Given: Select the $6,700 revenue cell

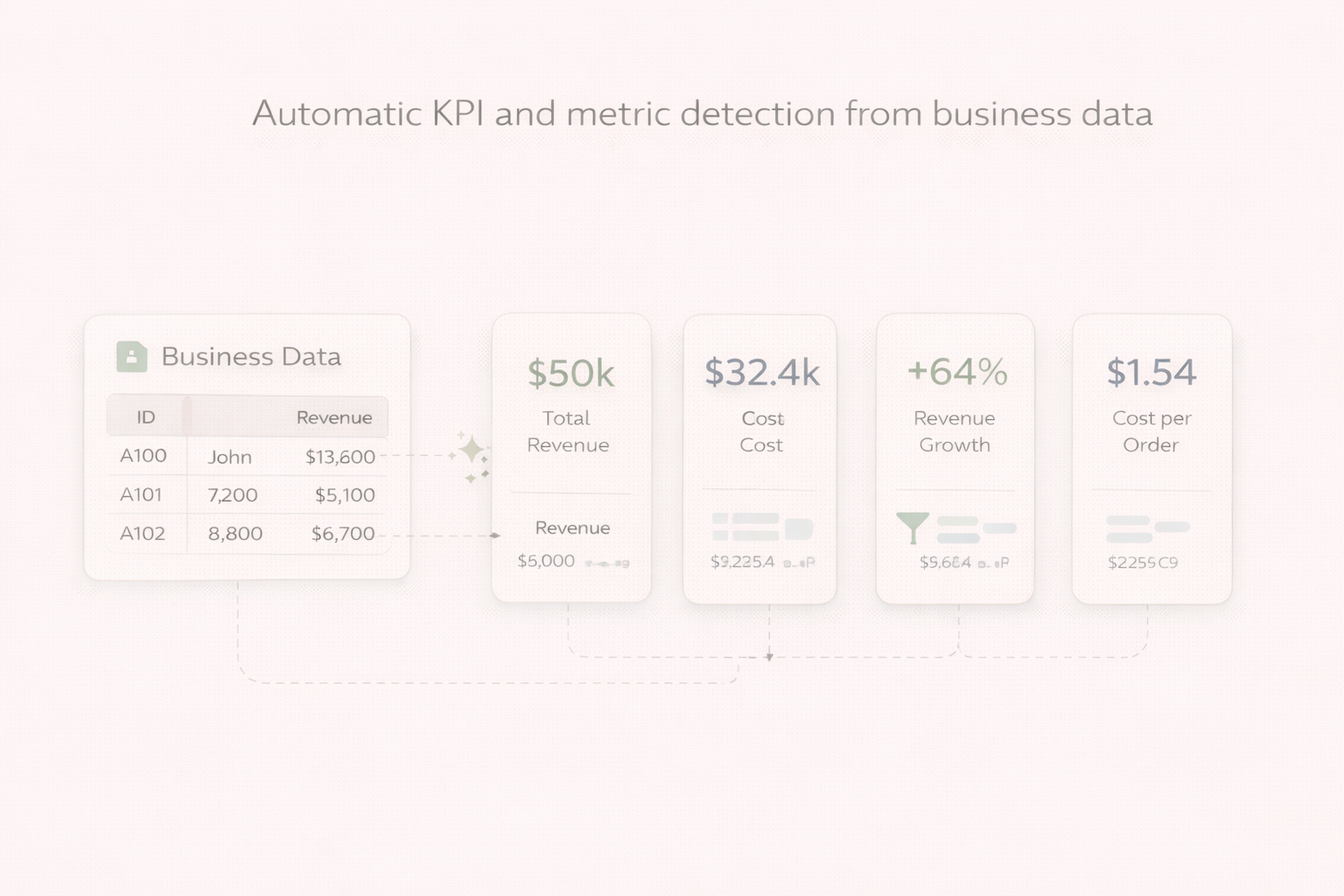Looking at the screenshot, I should point(343,533).
